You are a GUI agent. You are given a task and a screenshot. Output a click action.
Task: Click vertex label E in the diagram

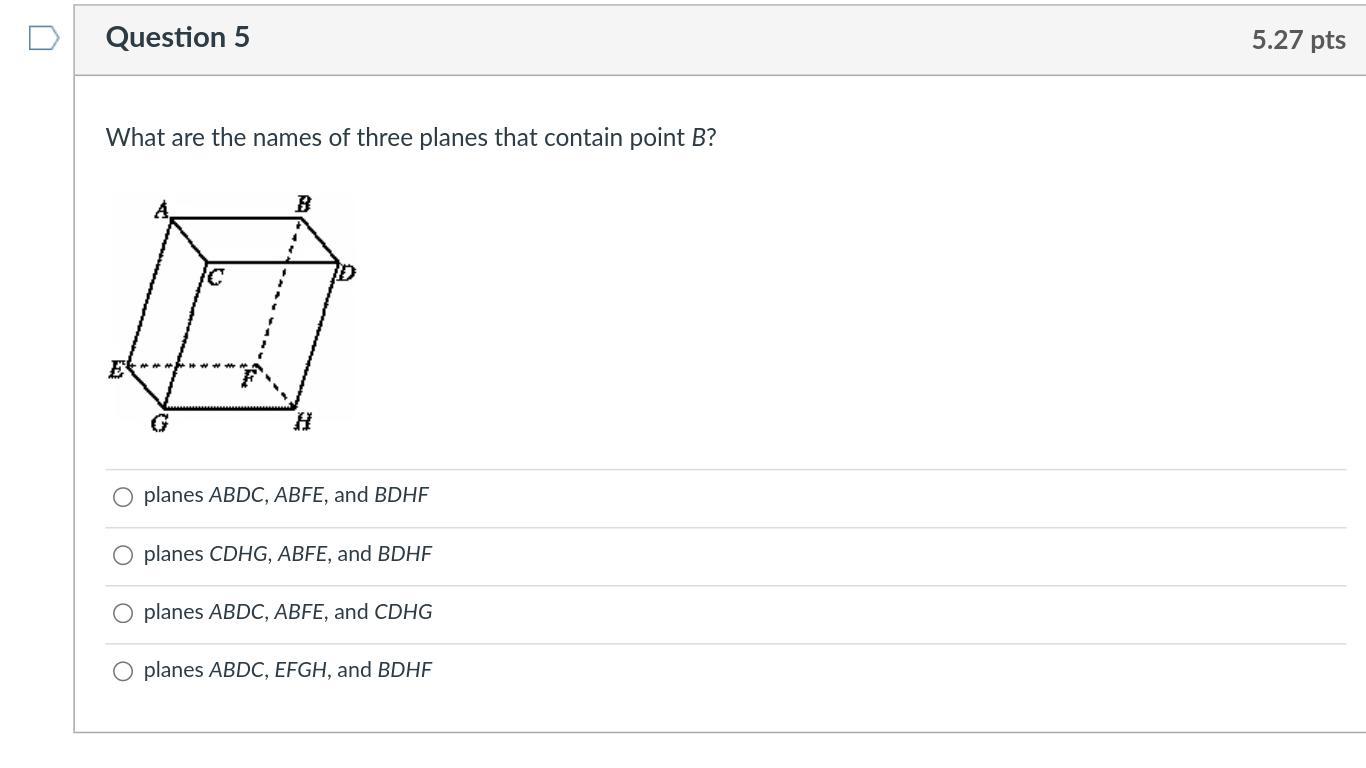pyautogui.click(x=116, y=369)
